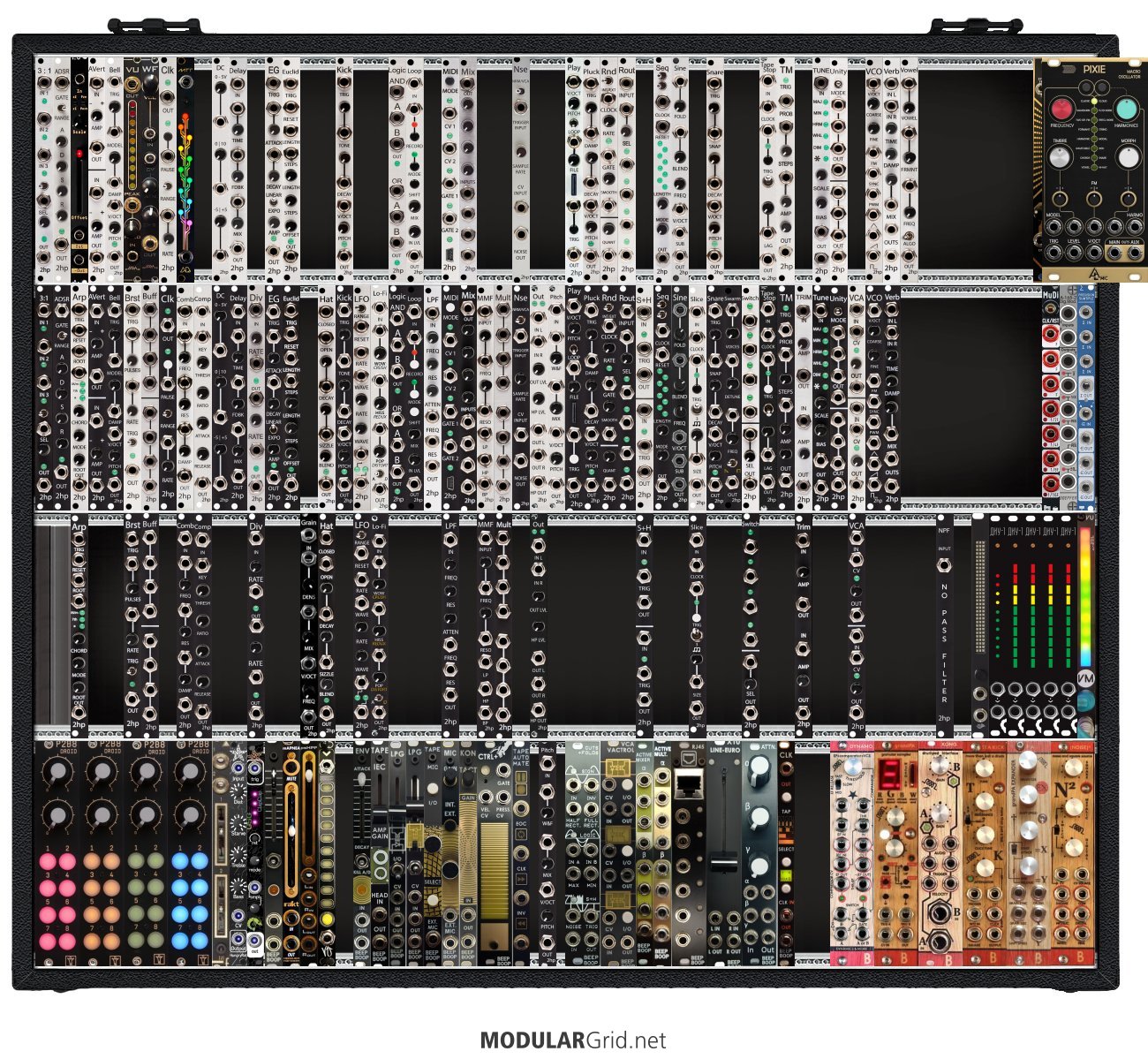Flip the Tea Kick slide switch

coord(969,818)
